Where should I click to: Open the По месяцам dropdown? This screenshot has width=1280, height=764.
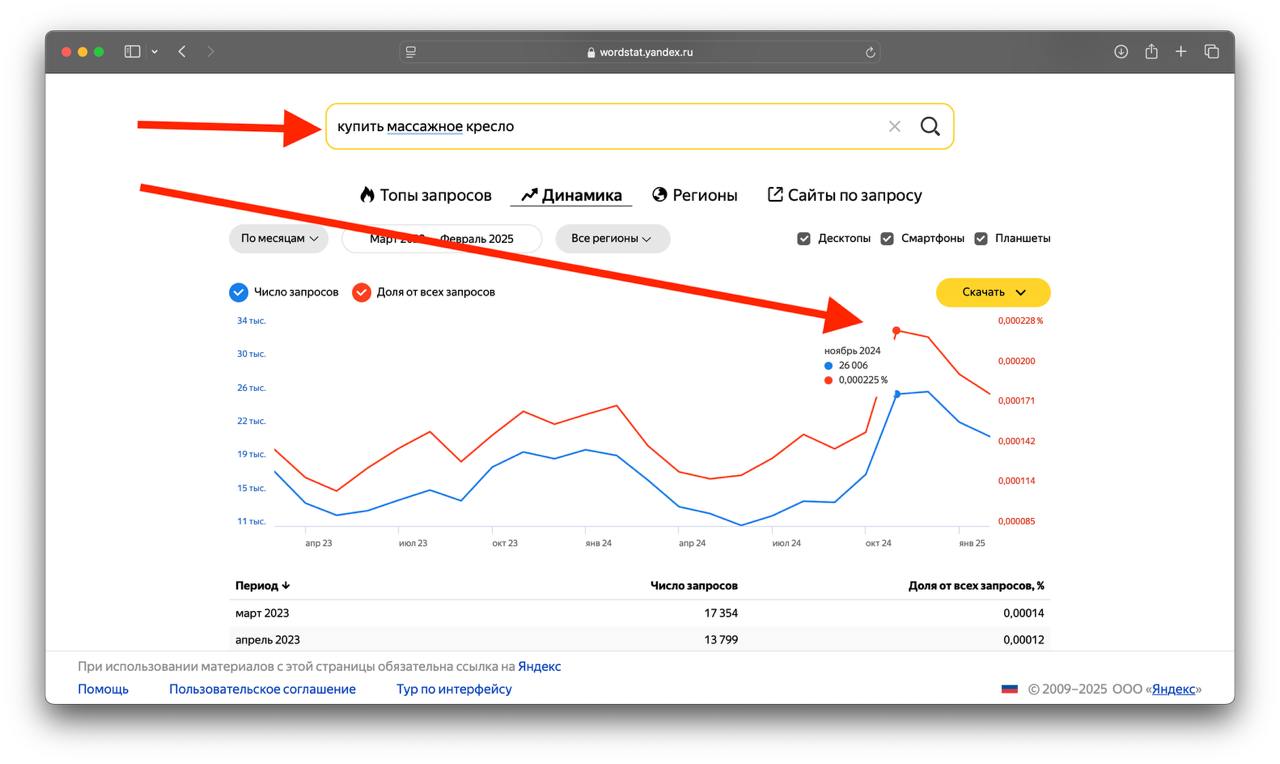coord(279,239)
